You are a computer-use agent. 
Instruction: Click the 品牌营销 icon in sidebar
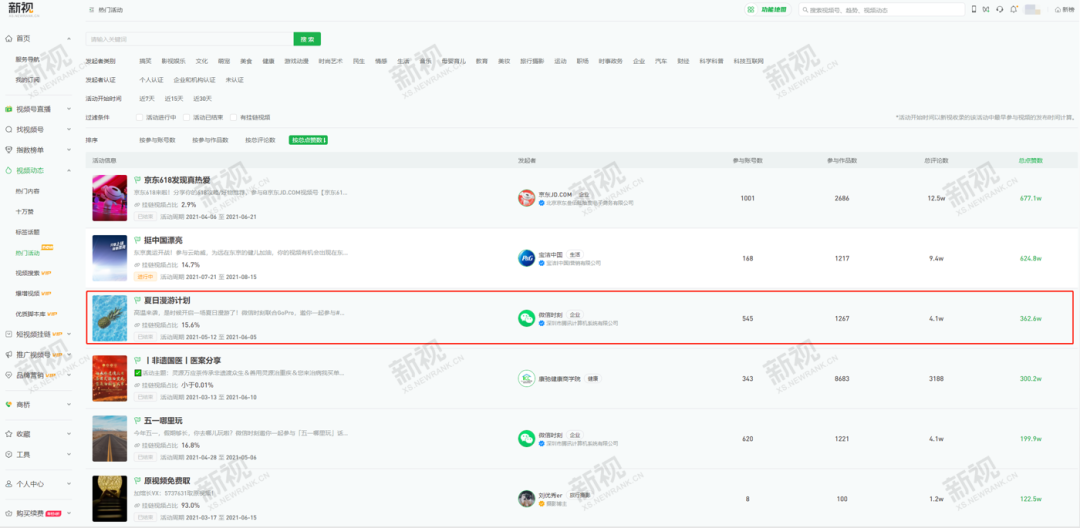[x=8, y=375]
